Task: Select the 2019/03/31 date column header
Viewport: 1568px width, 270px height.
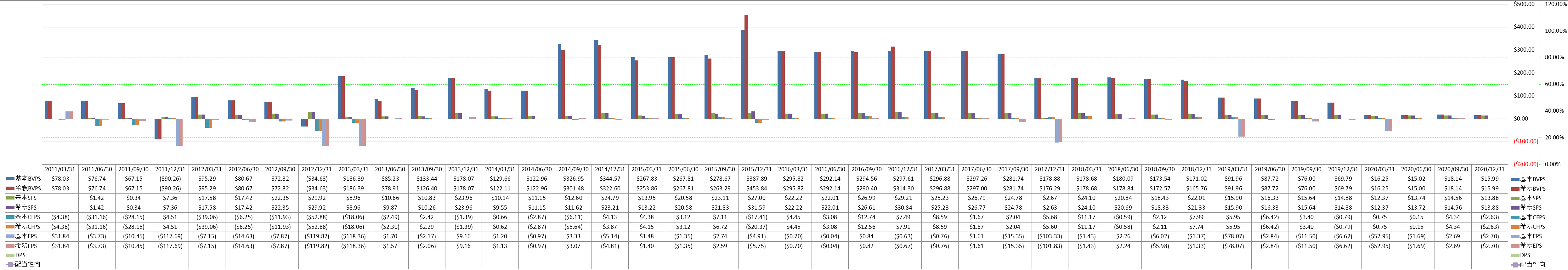Action: coord(1233,170)
